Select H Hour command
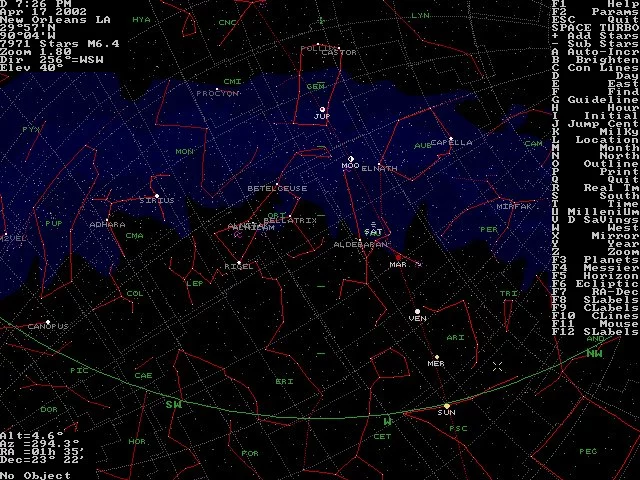 tap(596, 108)
